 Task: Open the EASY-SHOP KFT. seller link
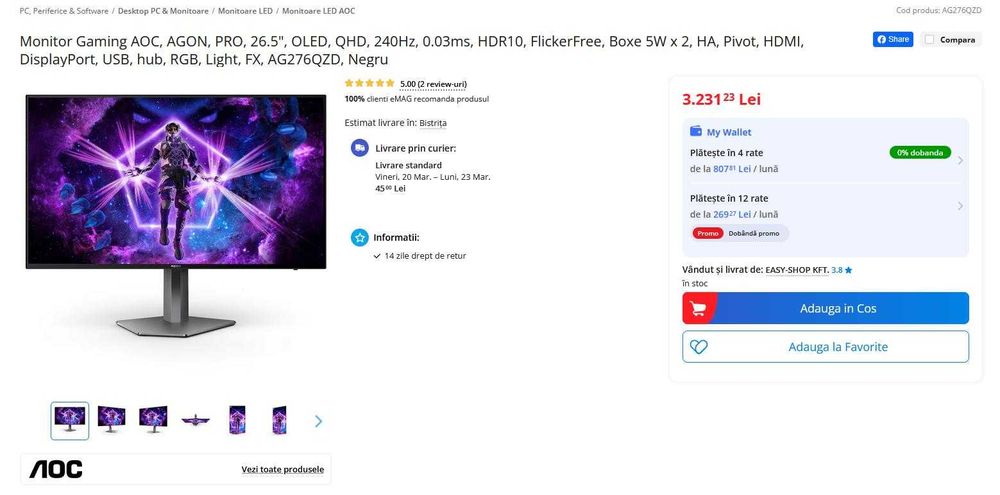[796, 270]
